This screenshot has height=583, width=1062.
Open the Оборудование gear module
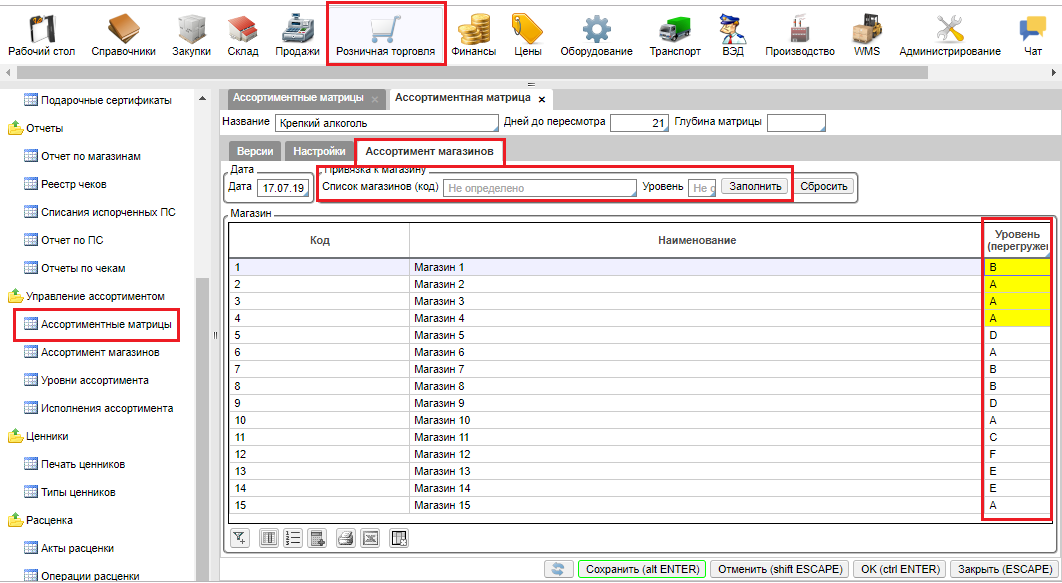pyautogui.click(x=596, y=35)
